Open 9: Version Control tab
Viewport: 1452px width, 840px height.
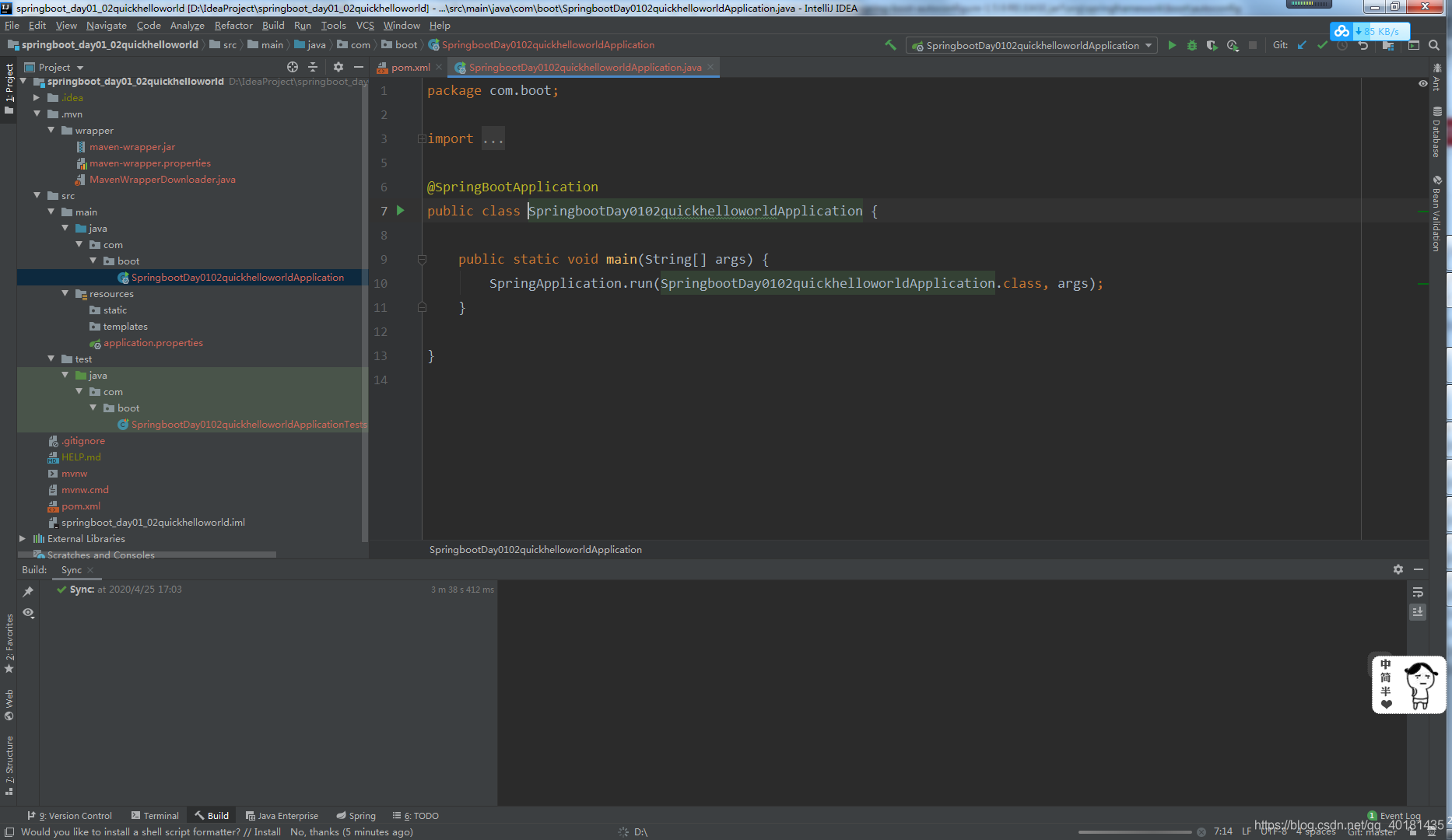tap(70, 816)
